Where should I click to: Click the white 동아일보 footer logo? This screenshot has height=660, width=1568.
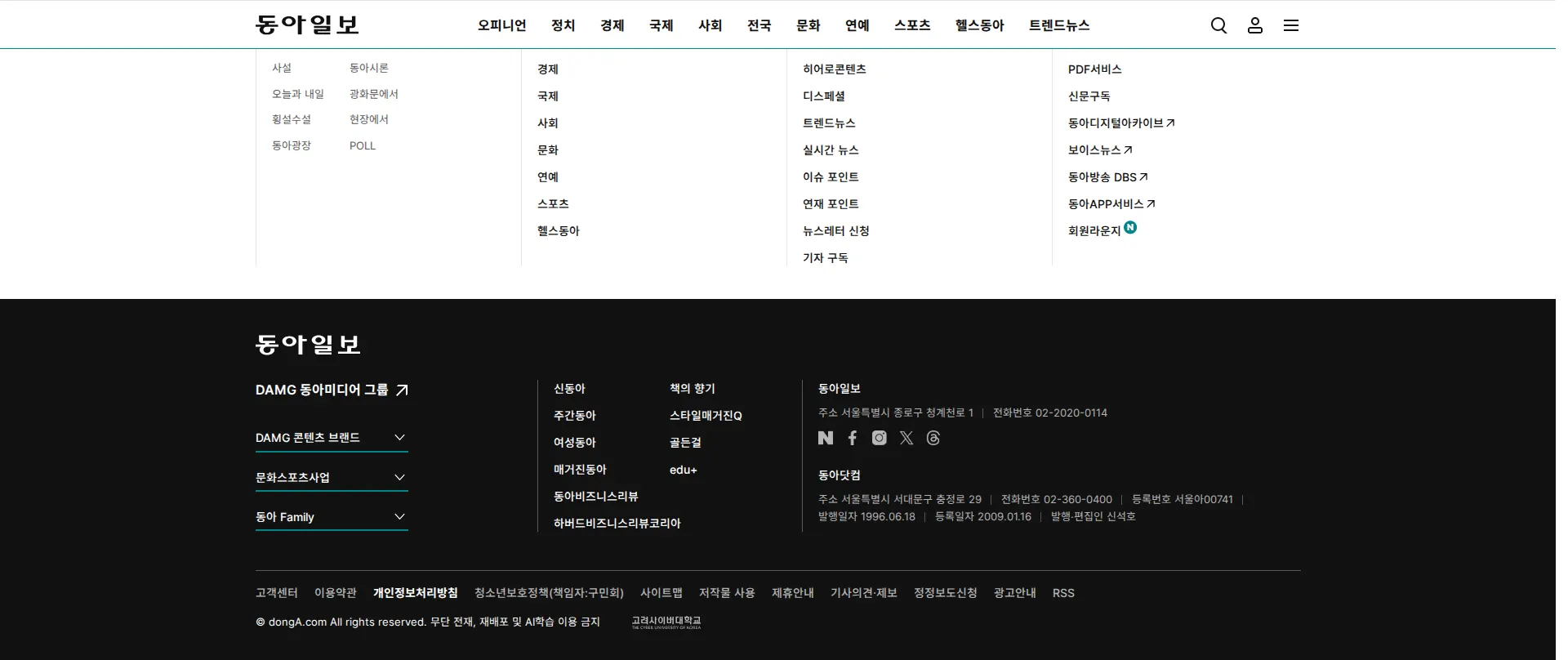308,344
